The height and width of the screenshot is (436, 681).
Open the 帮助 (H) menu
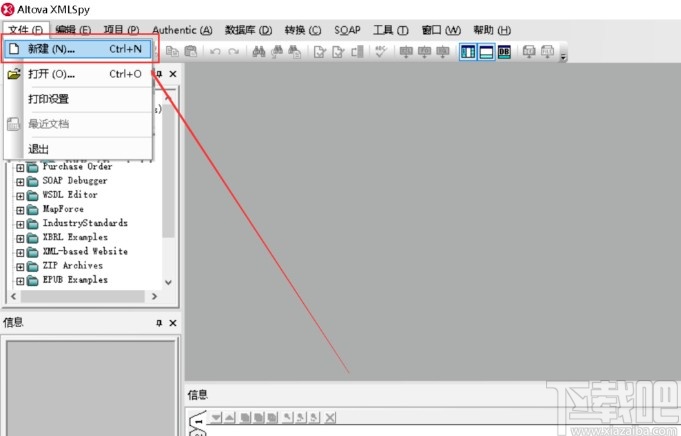[x=492, y=30]
